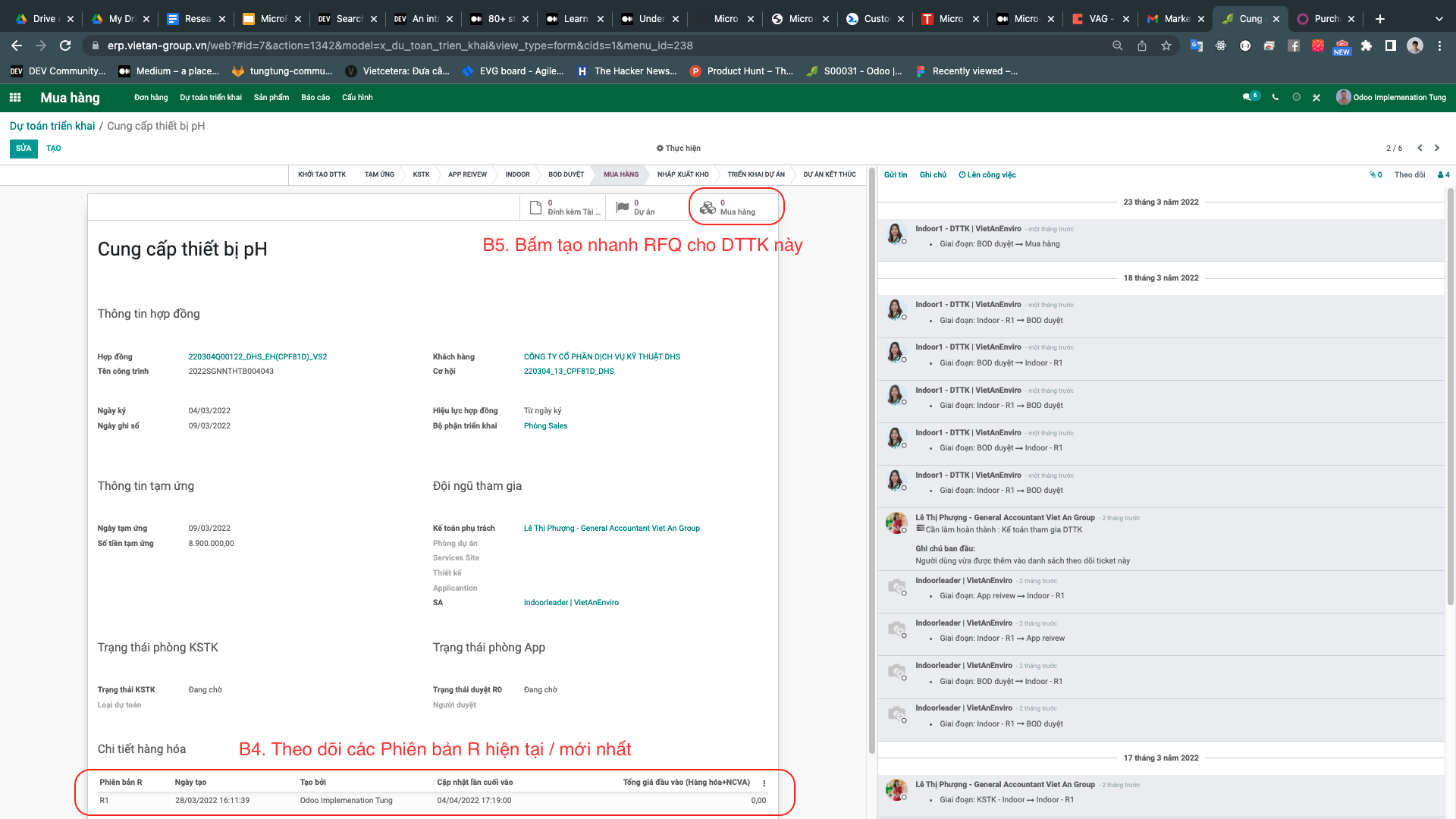Open Báo cáo menu
Image resolution: width=1456 pixels, height=819 pixels.
315,97
